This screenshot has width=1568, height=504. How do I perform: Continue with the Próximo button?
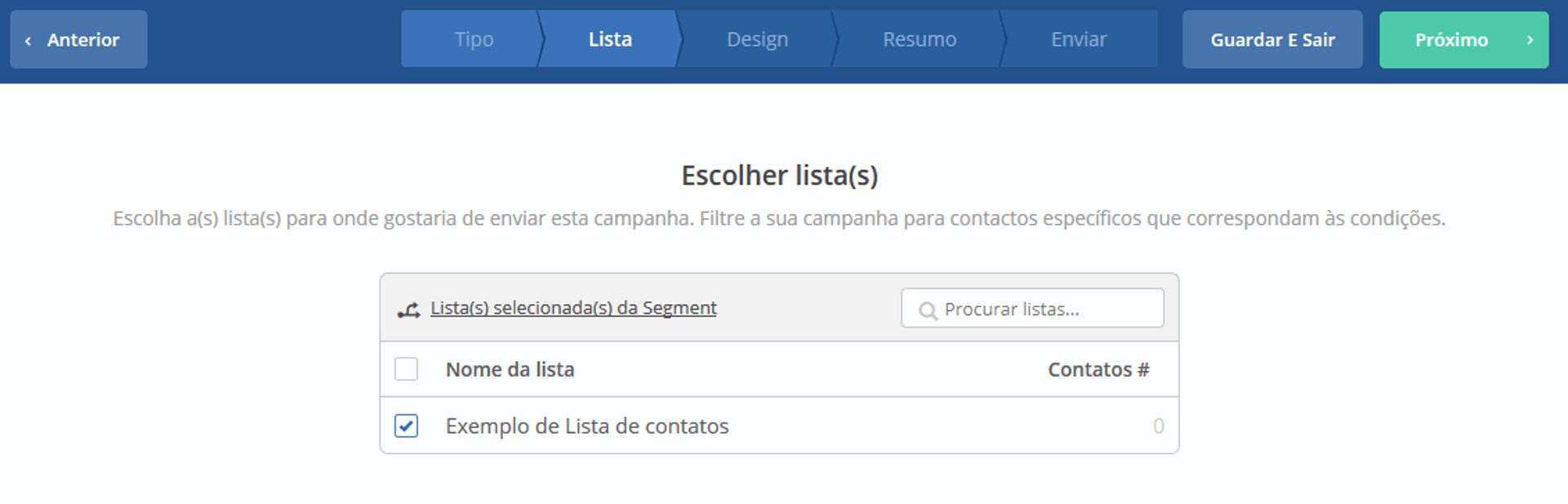tap(1451, 40)
